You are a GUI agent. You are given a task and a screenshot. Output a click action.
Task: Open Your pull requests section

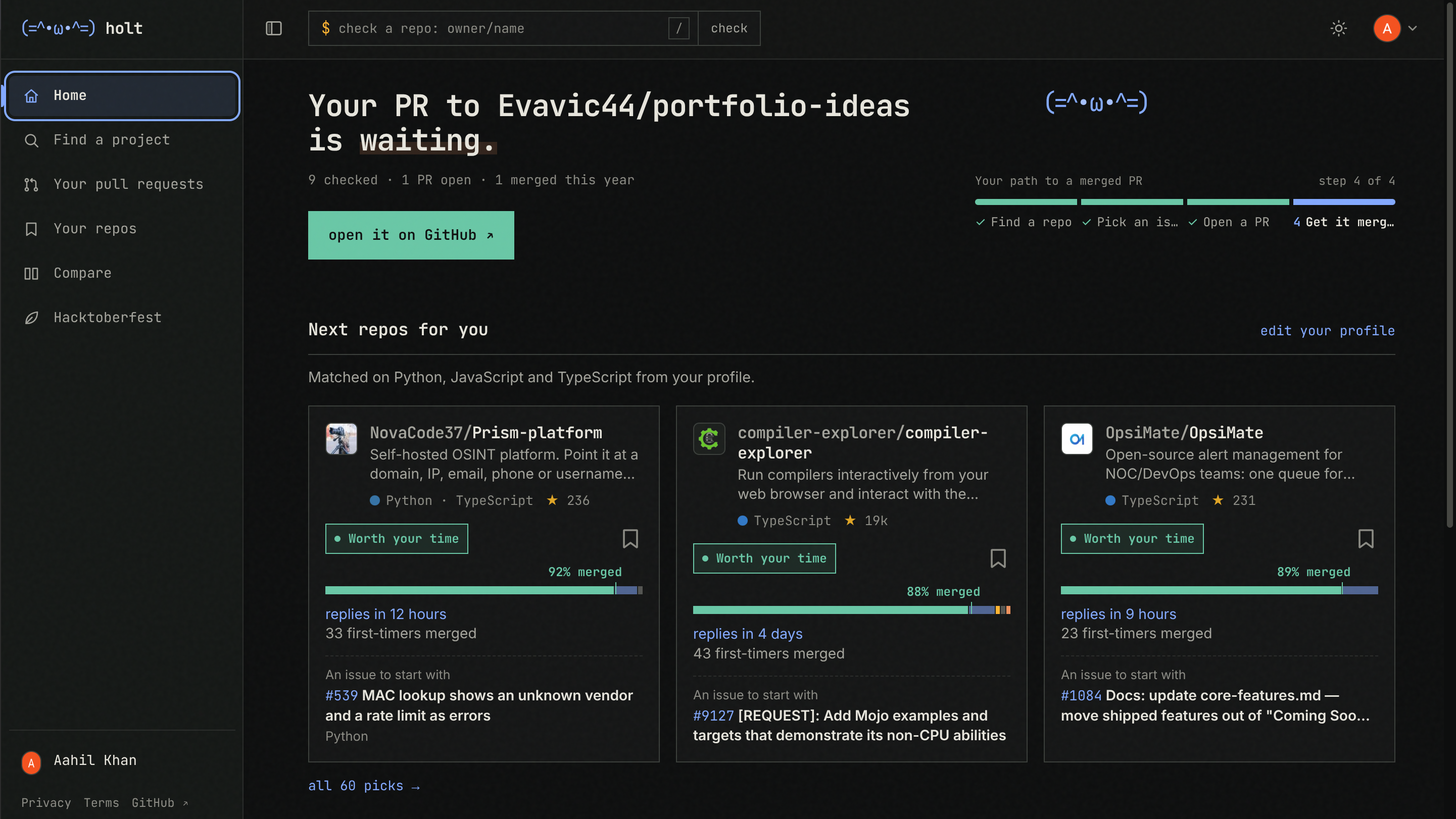click(x=122, y=184)
